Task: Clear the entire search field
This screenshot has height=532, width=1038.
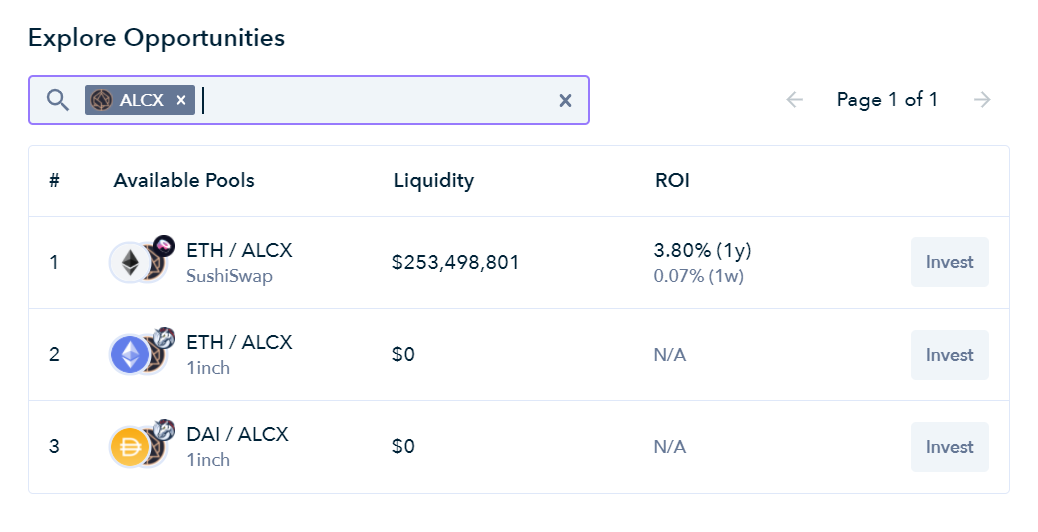Action: pos(565,100)
